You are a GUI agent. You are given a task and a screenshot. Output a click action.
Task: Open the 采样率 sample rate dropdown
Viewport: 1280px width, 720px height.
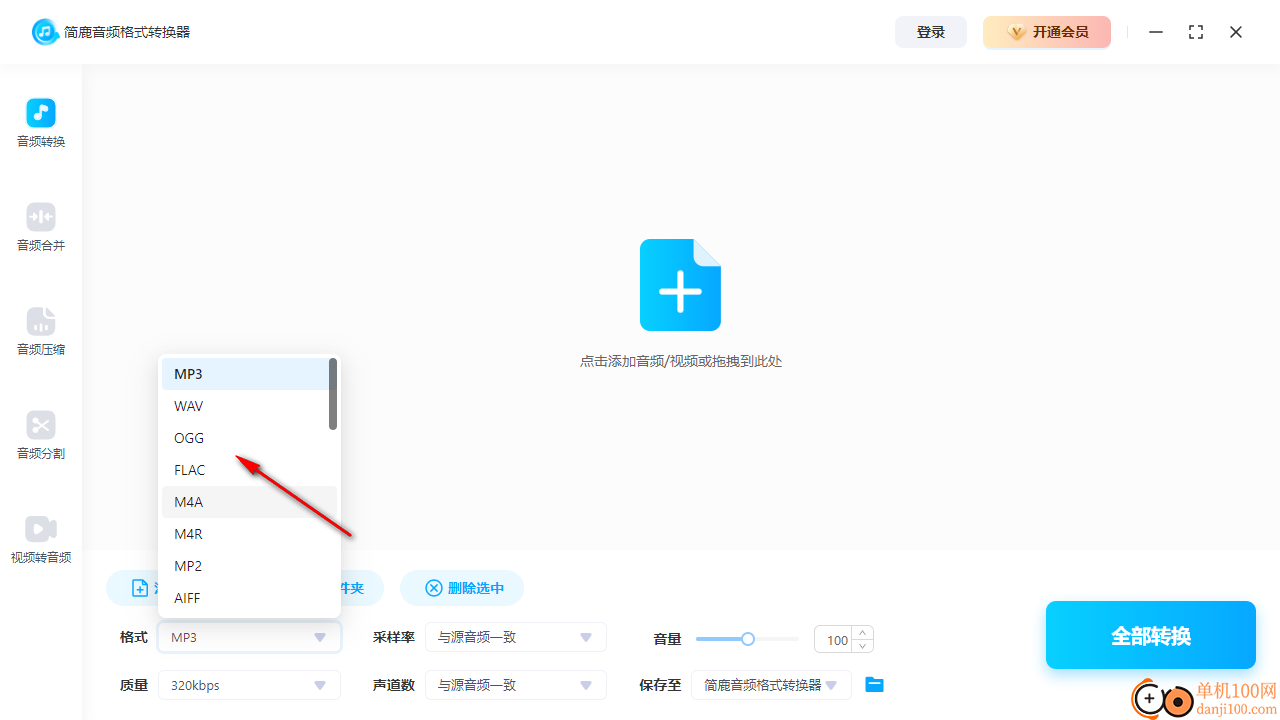(x=515, y=637)
